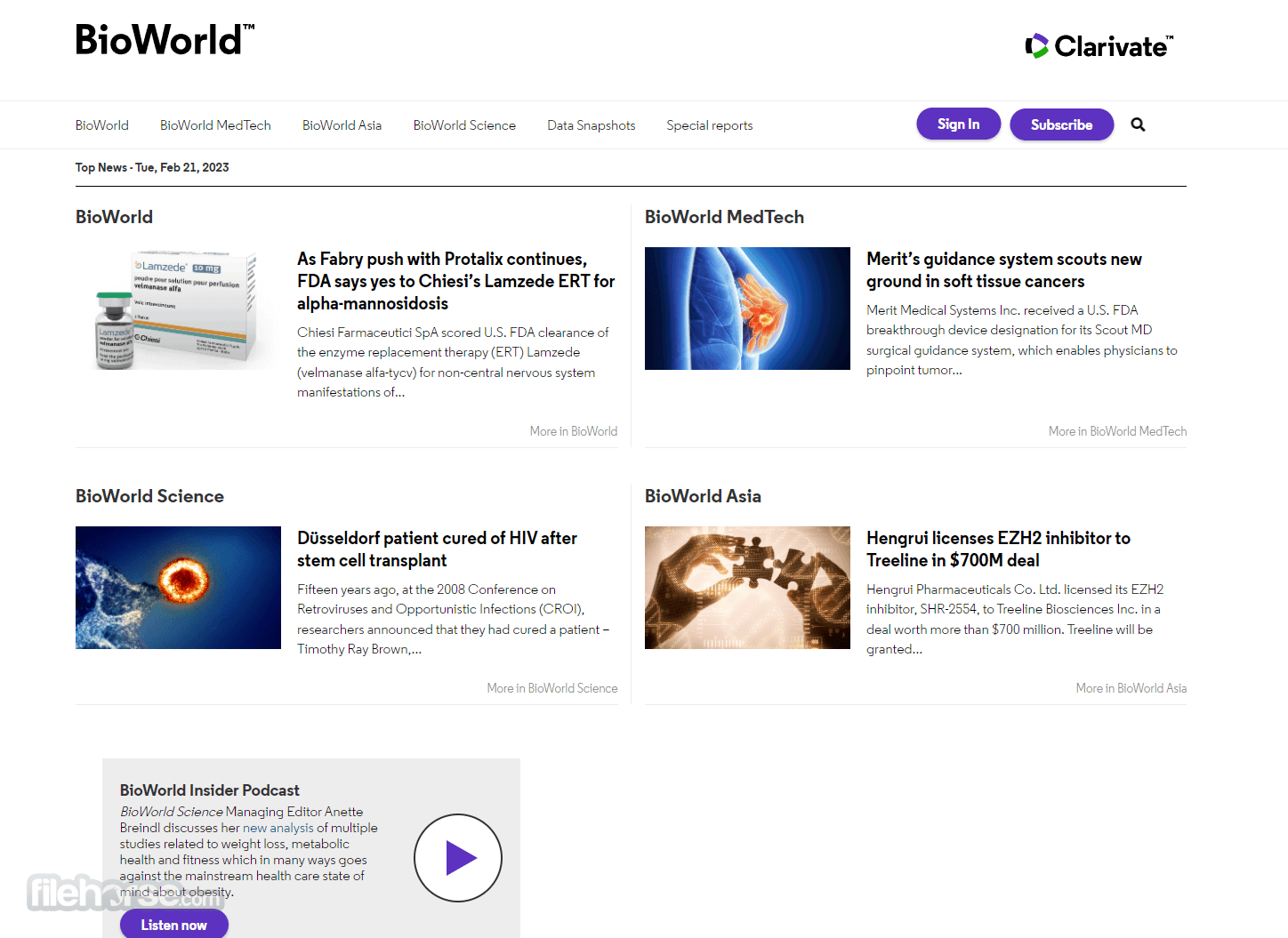
Task: Open site search with the magnifier icon
Action: (x=1138, y=124)
